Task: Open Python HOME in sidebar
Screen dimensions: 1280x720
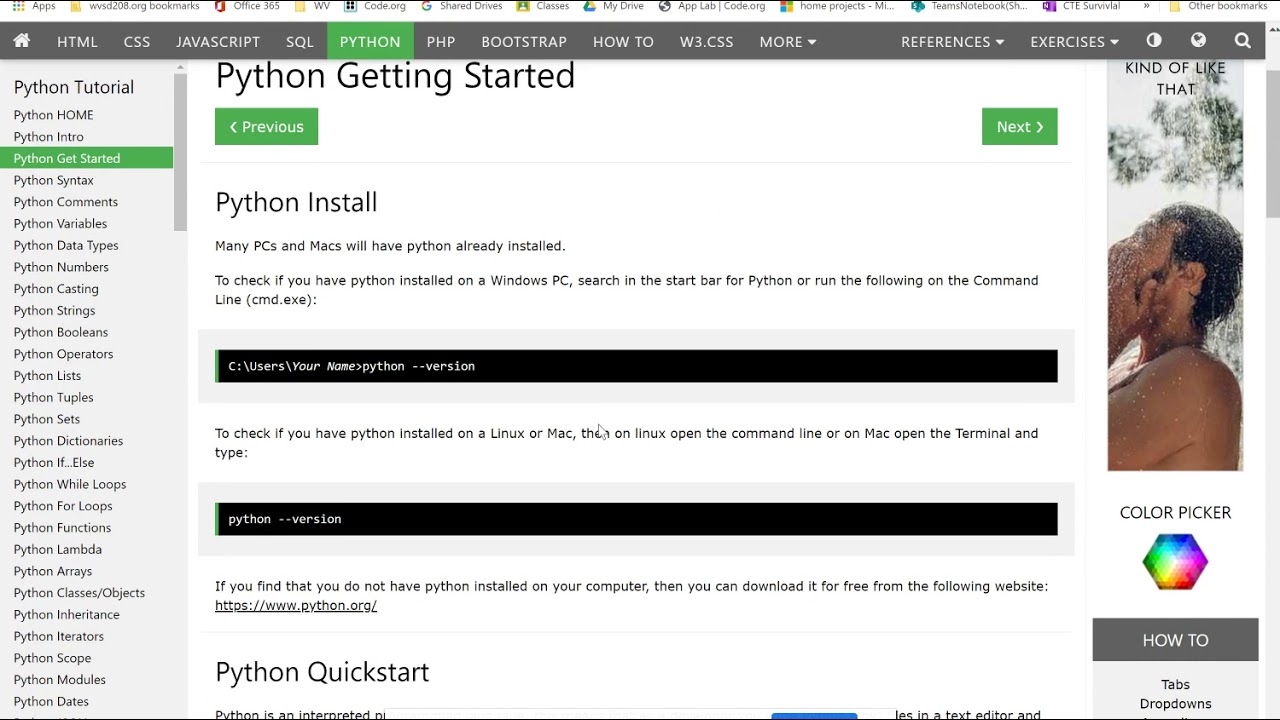Action: pos(53,115)
